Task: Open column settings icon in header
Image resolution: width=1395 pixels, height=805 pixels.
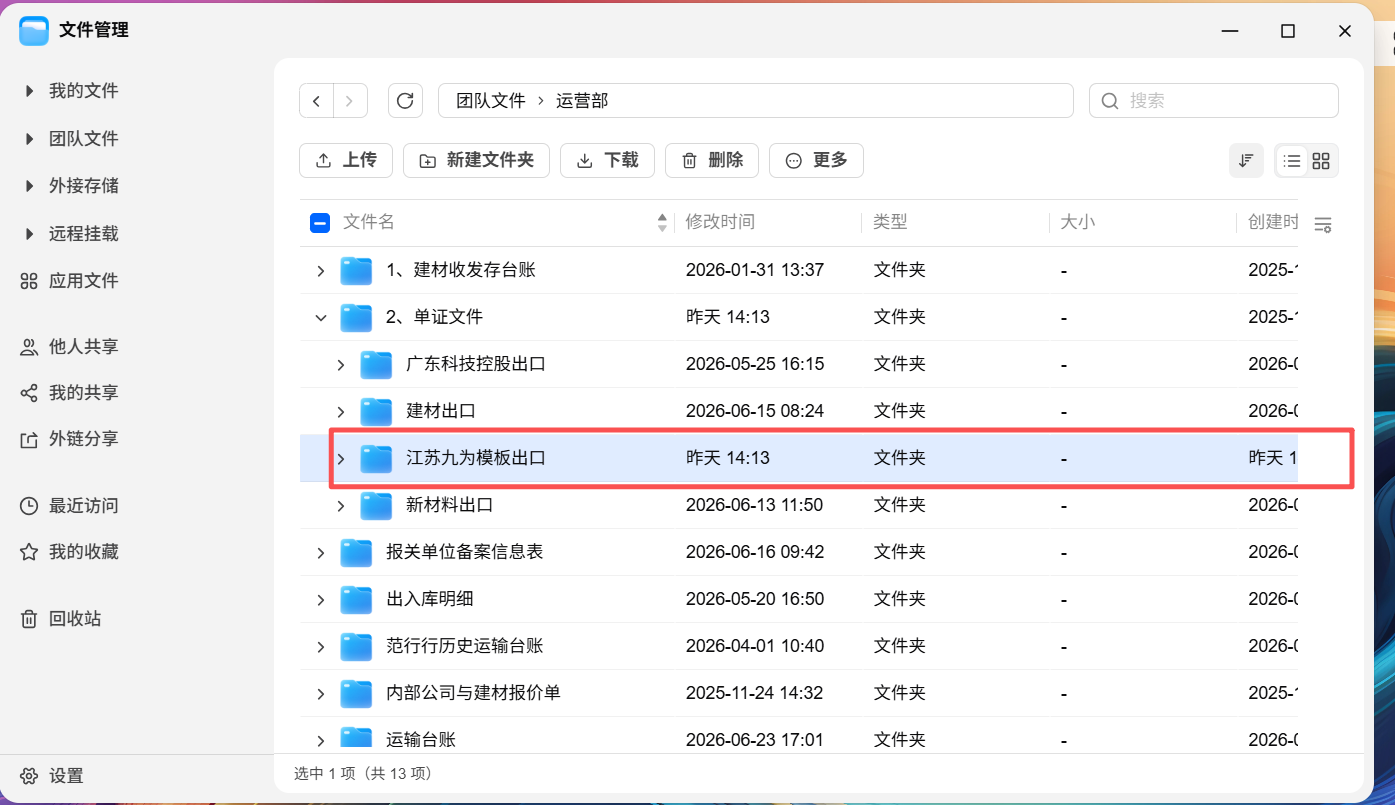Action: [1323, 224]
